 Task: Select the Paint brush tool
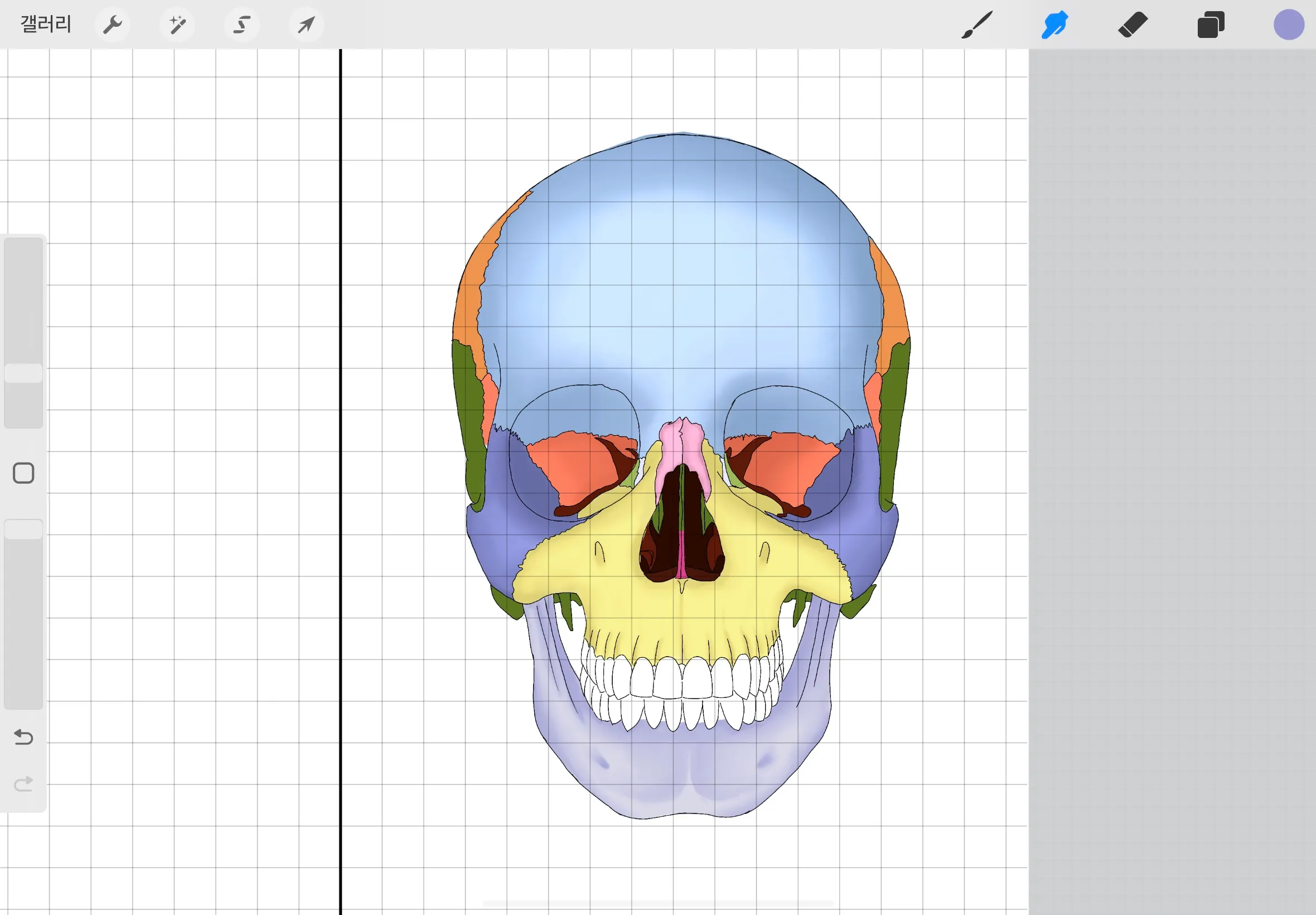(x=976, y=25)
